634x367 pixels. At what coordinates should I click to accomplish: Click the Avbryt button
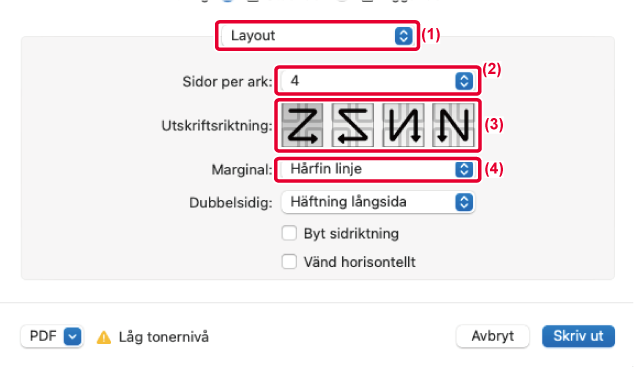pos(492,336)
